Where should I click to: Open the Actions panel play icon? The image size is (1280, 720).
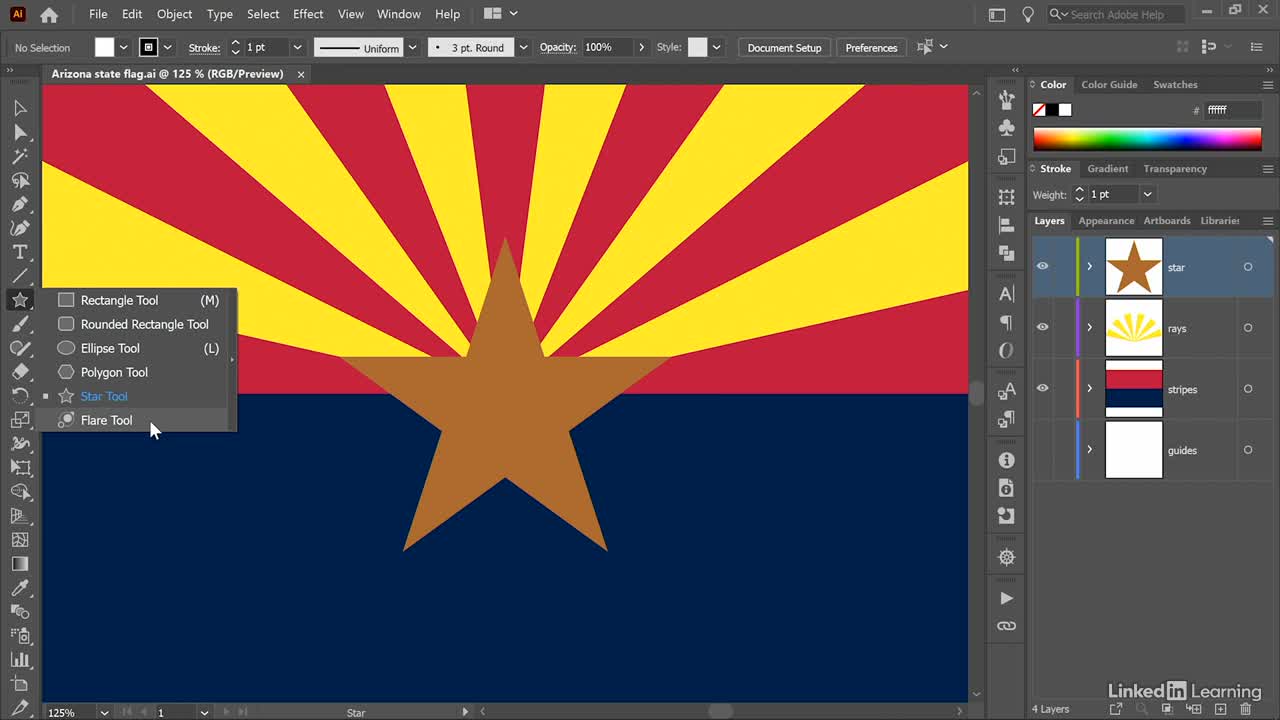[1006, 598]
